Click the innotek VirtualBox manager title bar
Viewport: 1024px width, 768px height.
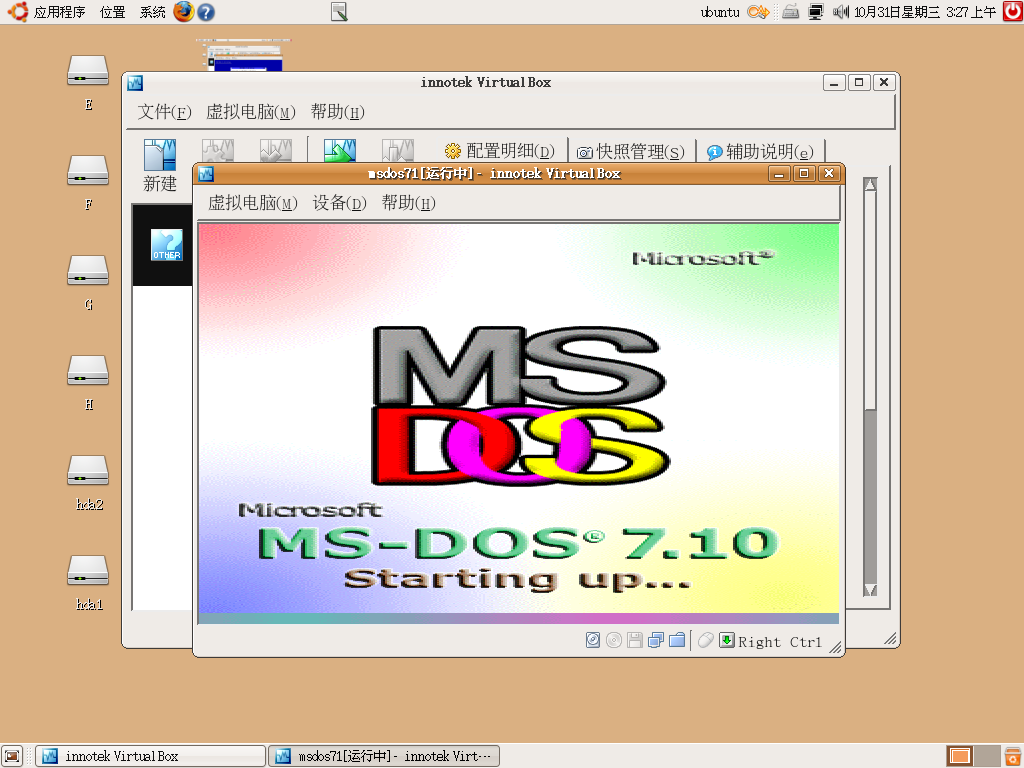coord(485,82)
